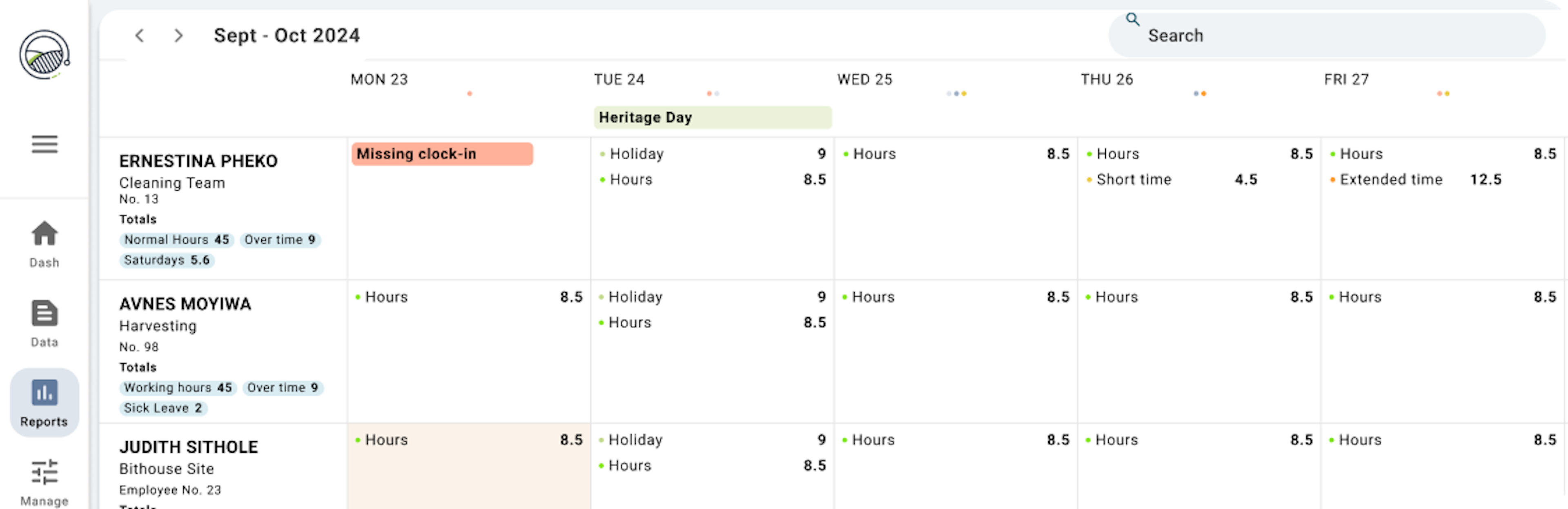Navigate to previous week arrow
The image size is (1568, 509).
click(x=141, y=35)
